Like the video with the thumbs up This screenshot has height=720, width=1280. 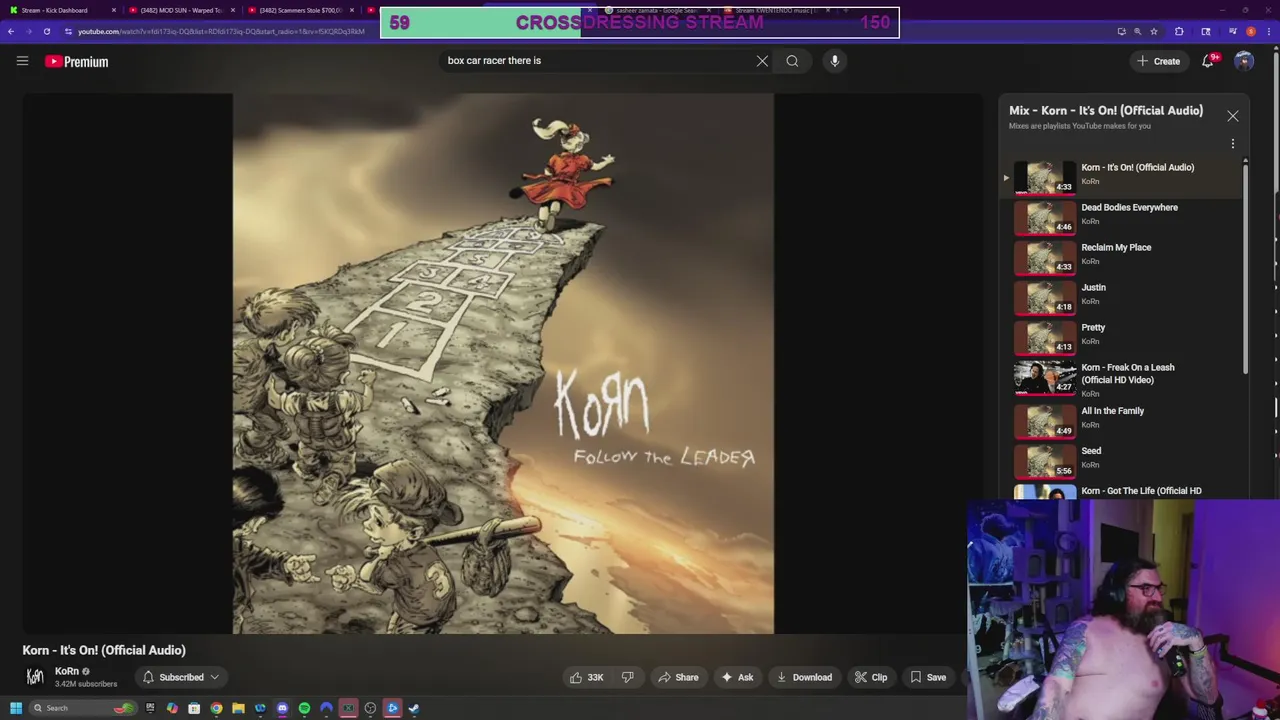click(587, 677)
